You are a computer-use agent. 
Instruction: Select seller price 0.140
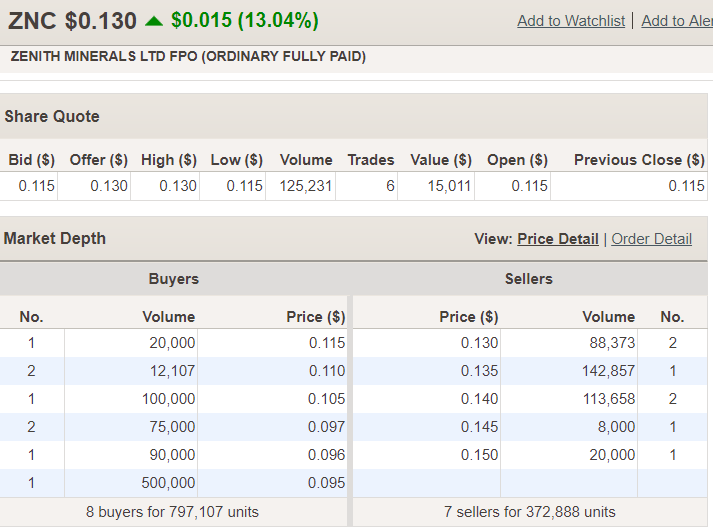tap(479, 399)
